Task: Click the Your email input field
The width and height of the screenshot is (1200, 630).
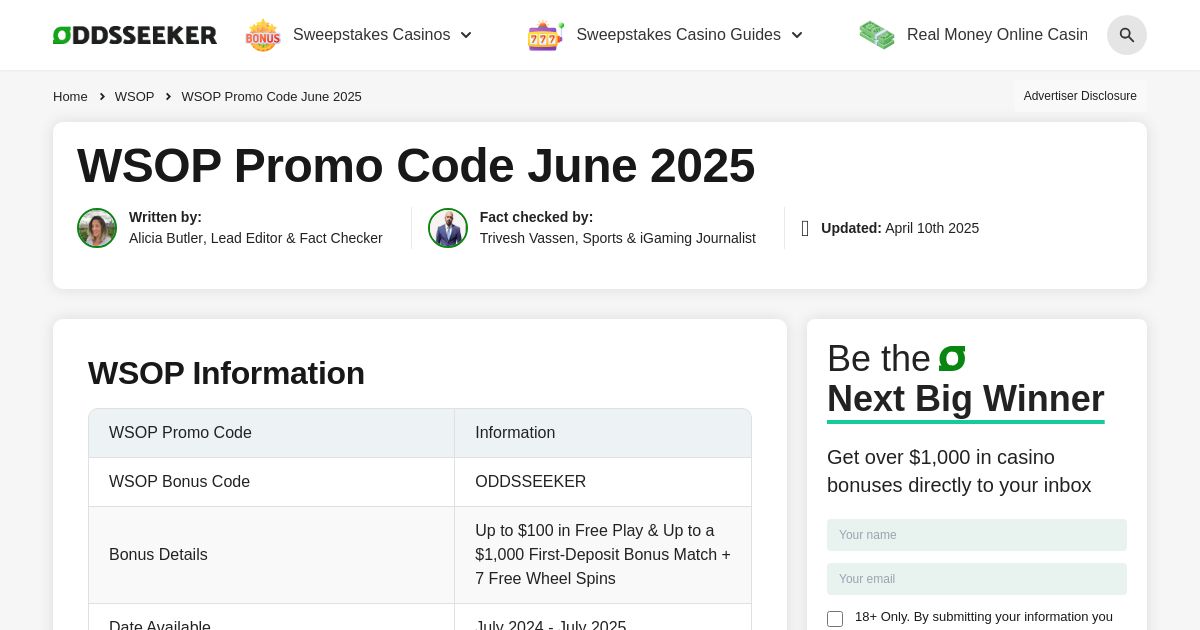Action: click(977, 579)
